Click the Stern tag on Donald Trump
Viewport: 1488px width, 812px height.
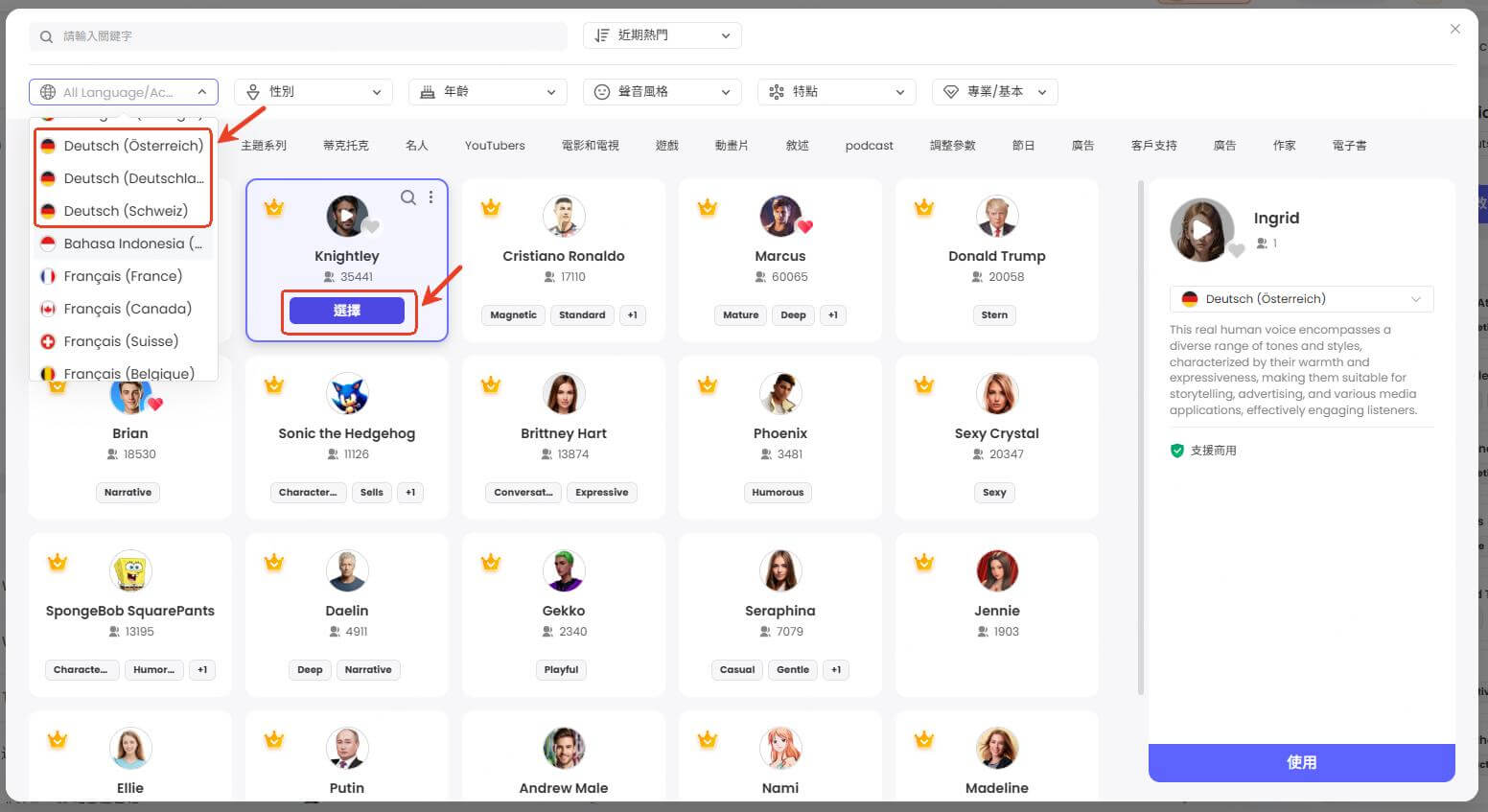coord(995,315)
